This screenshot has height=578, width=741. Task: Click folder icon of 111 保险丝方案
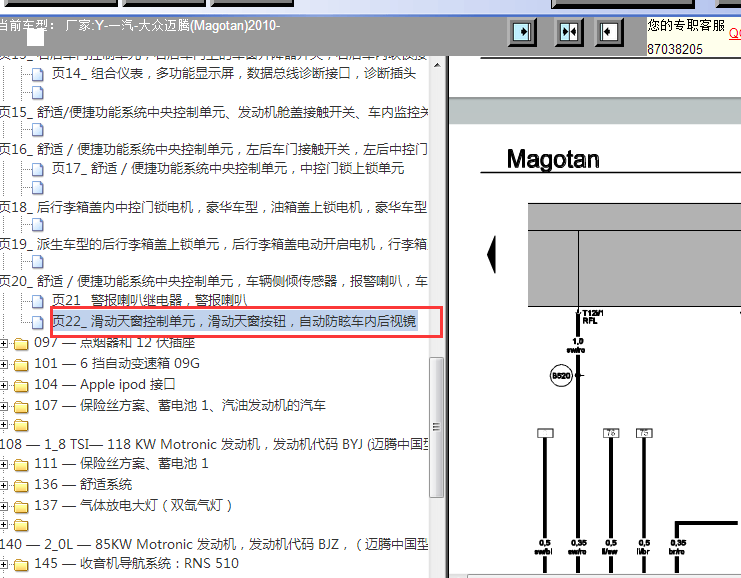click(x=21, y=465)
